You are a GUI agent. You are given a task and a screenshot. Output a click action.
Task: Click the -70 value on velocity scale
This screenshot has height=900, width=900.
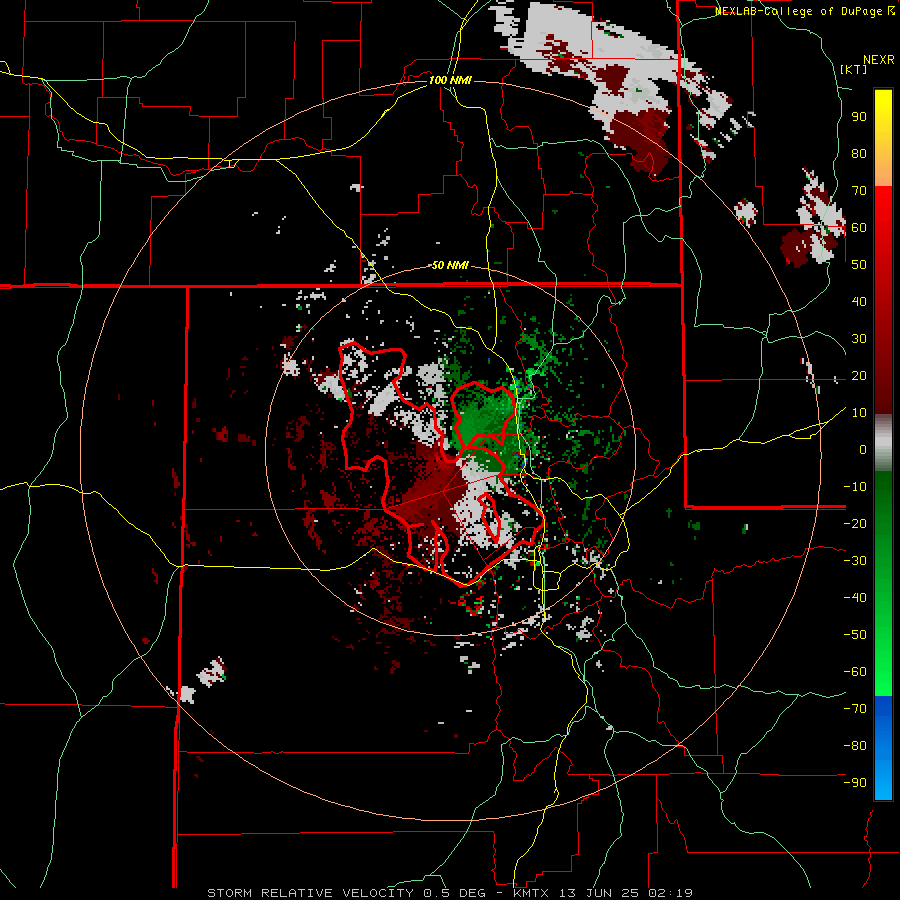(x=855, y=709)
